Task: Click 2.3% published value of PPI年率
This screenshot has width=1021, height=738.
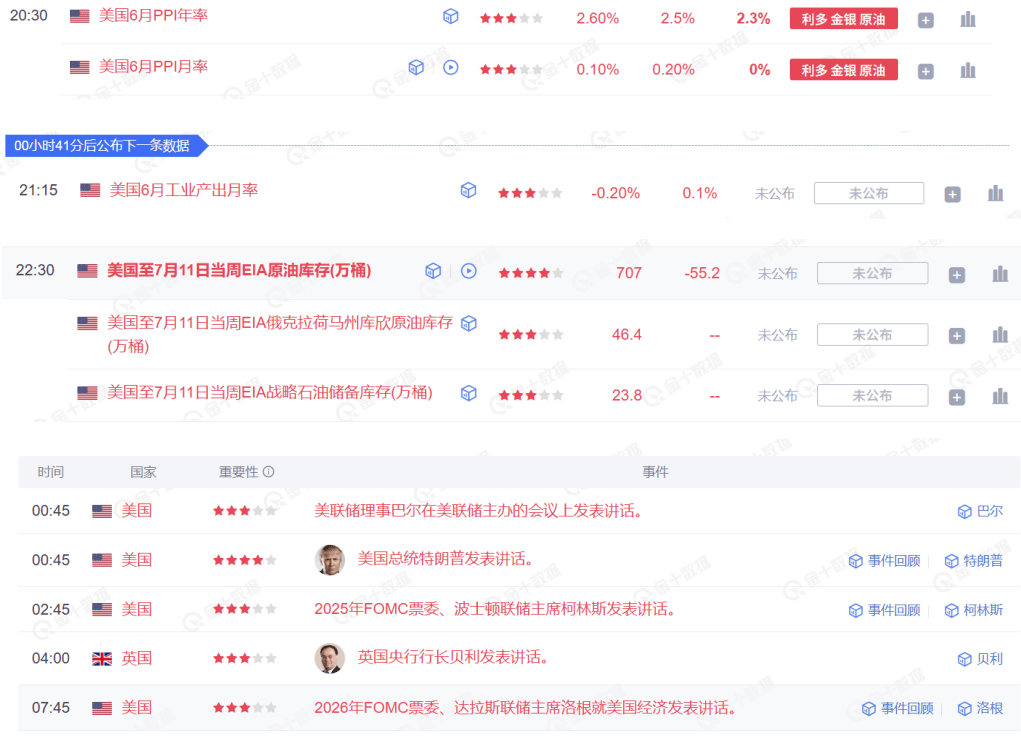Action: point(753,18)
